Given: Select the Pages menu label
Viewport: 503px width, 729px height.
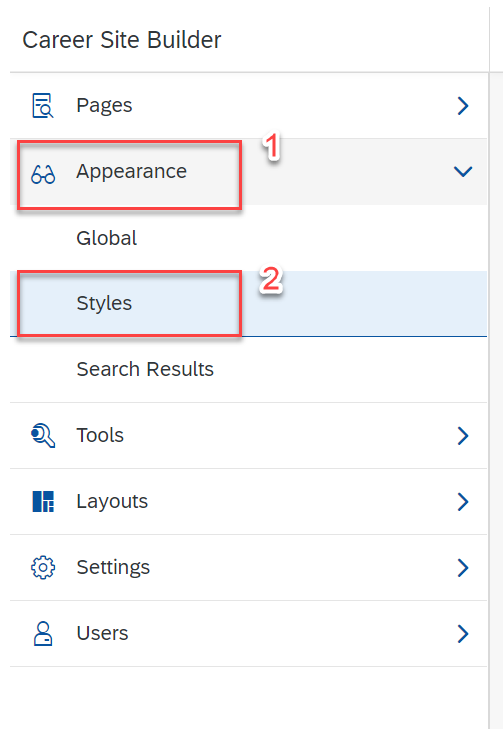Looking at the screenshot, I should click(x=104, y=106).
